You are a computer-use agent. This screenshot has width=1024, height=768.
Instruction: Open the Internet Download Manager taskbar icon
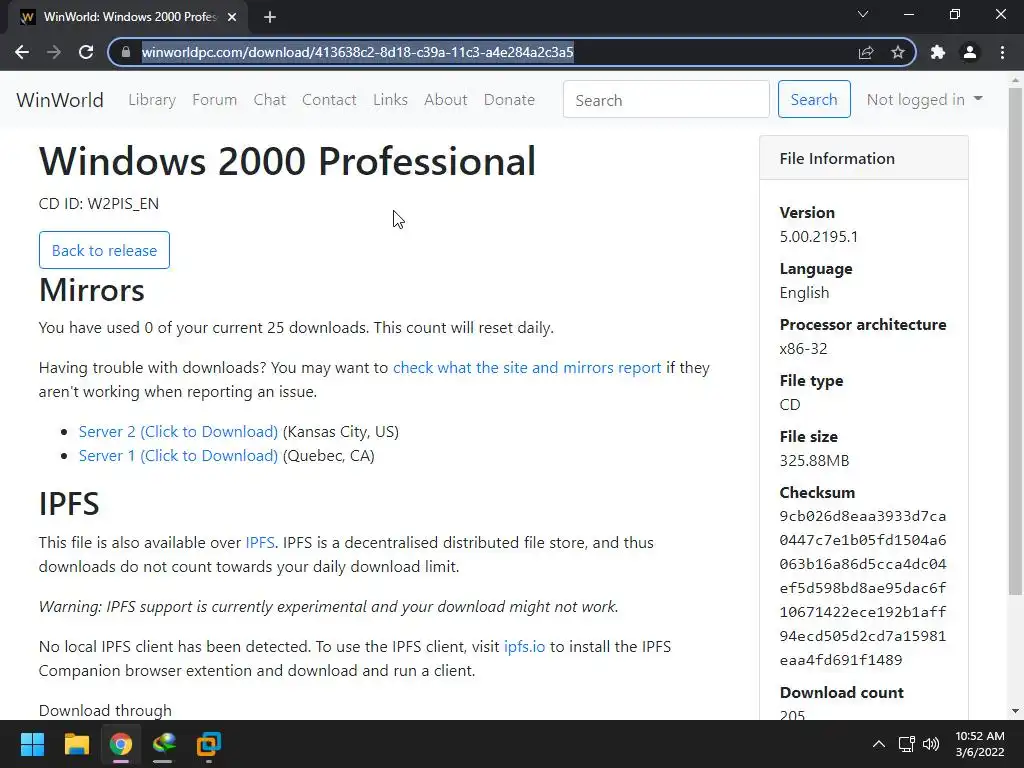[164, 744]
